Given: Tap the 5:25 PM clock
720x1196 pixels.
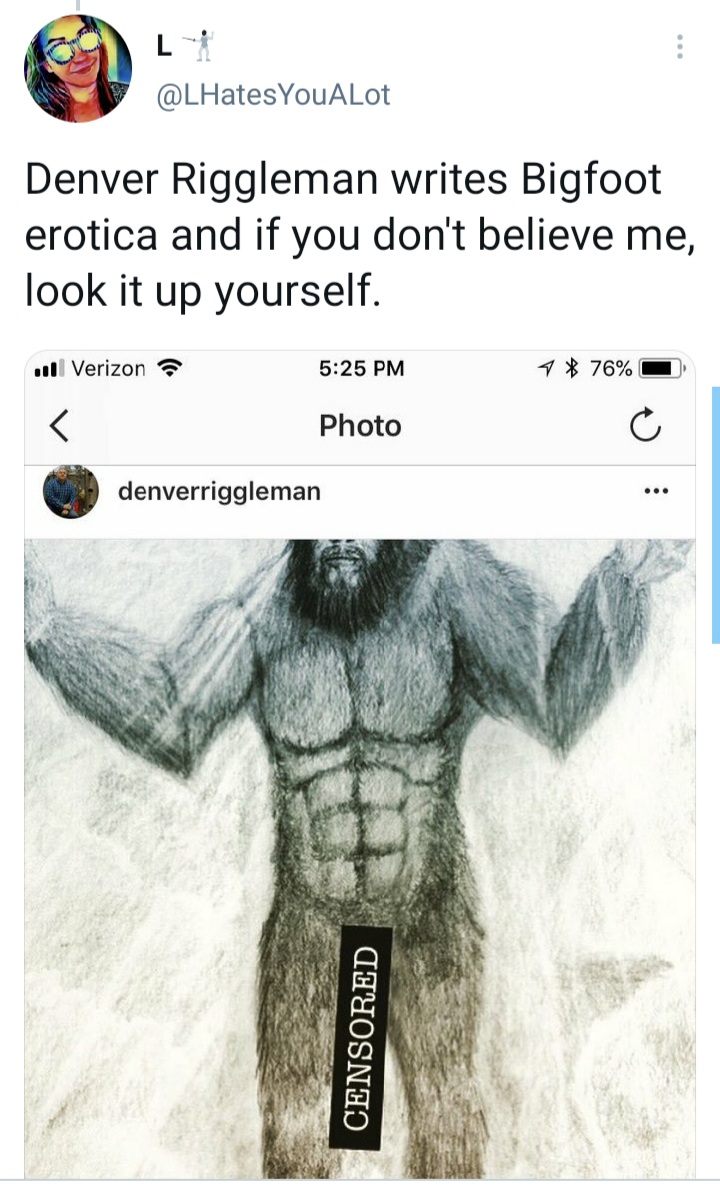Looking at the screenshot, I should (x=361, y=368).
